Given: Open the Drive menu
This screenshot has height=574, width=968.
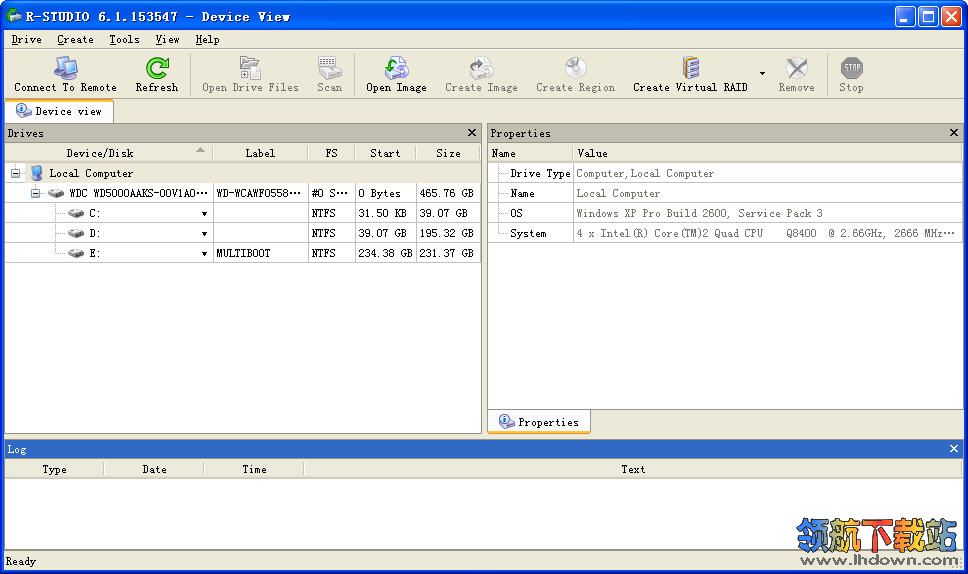Looking at the screenshot, I should point(27,40).
